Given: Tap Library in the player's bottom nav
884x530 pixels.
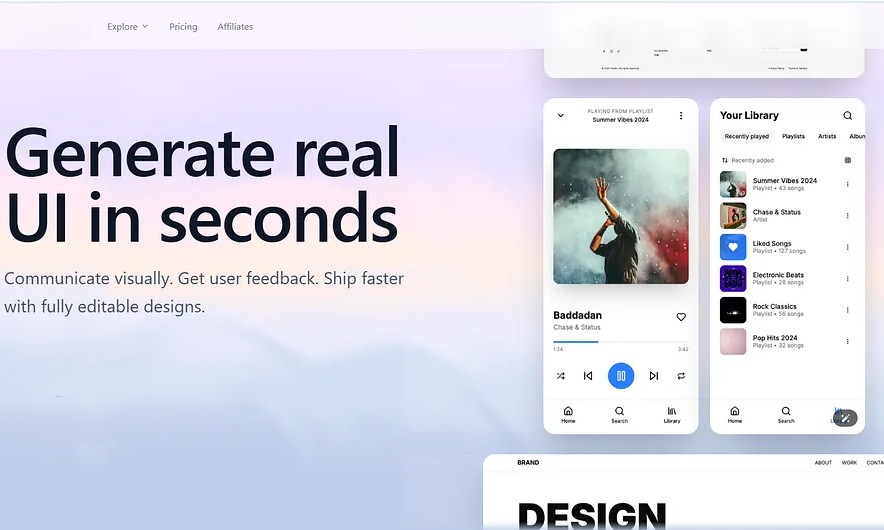Looking at the screenshot, I should [x=672, y=414].
